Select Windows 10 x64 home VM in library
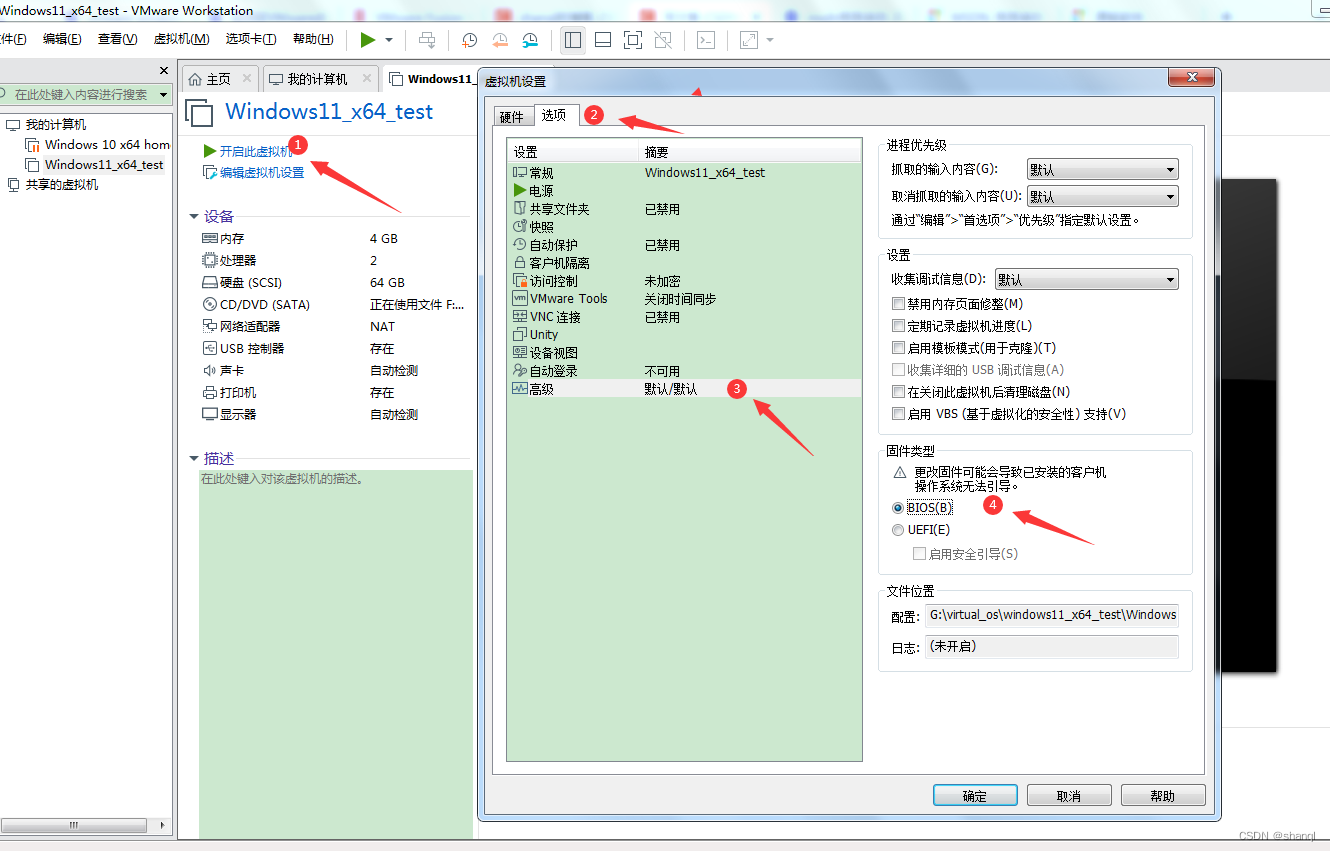Screen dimensions: 1330x851 point(107,145)
